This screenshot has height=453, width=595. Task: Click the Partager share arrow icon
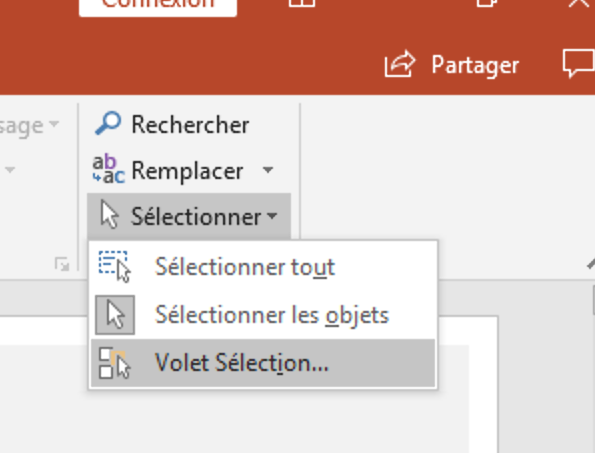(x=400, y=64)
